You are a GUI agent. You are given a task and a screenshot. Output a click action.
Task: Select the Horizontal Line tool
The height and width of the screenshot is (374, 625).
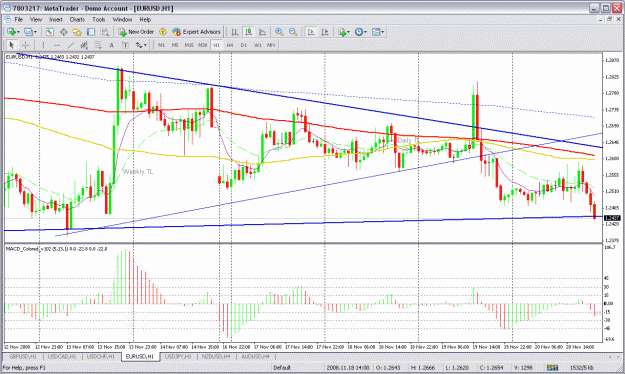click(57, 45)
